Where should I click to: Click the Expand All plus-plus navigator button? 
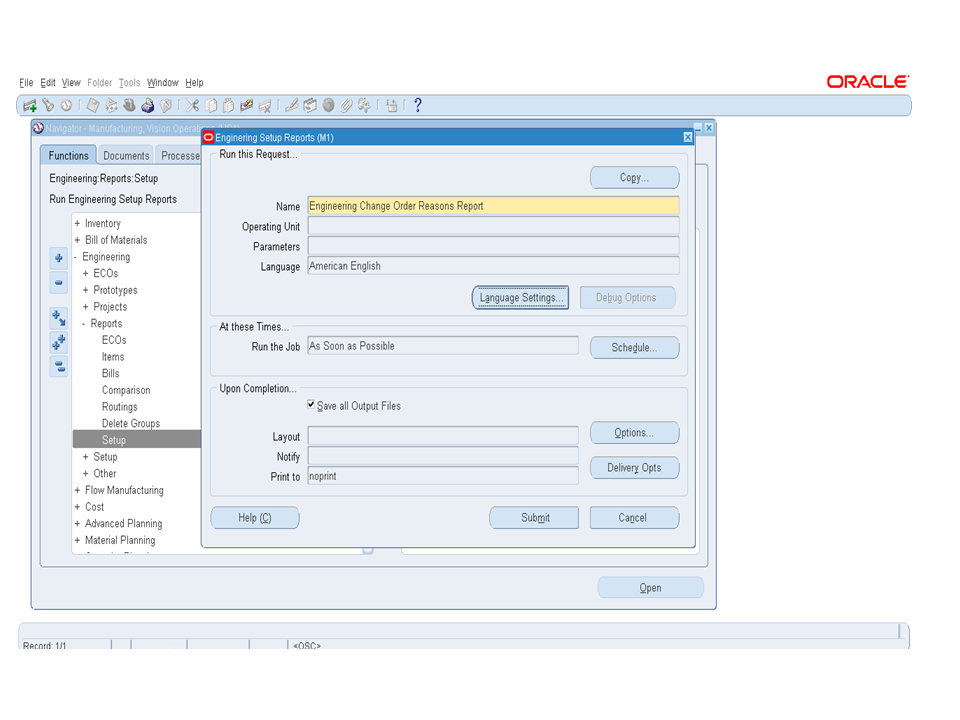click(x=60, y=342)
